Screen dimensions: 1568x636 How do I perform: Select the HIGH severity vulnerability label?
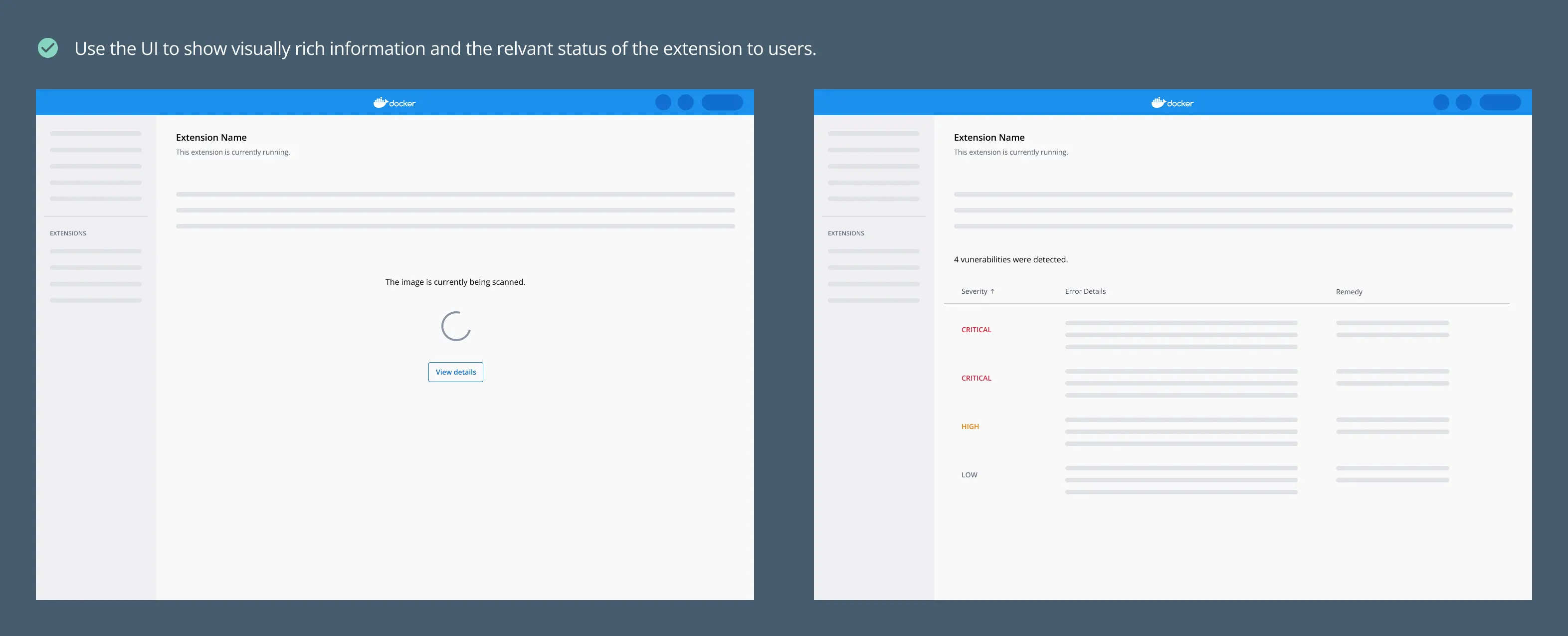tap(970, 426)
